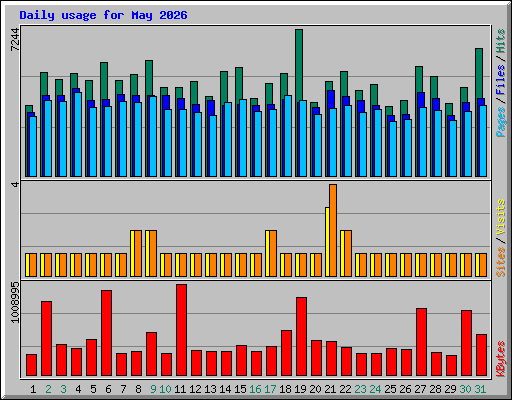Click day label 4 on the x-axis
This screenshot has width=512, height=400.
(78, 389)
